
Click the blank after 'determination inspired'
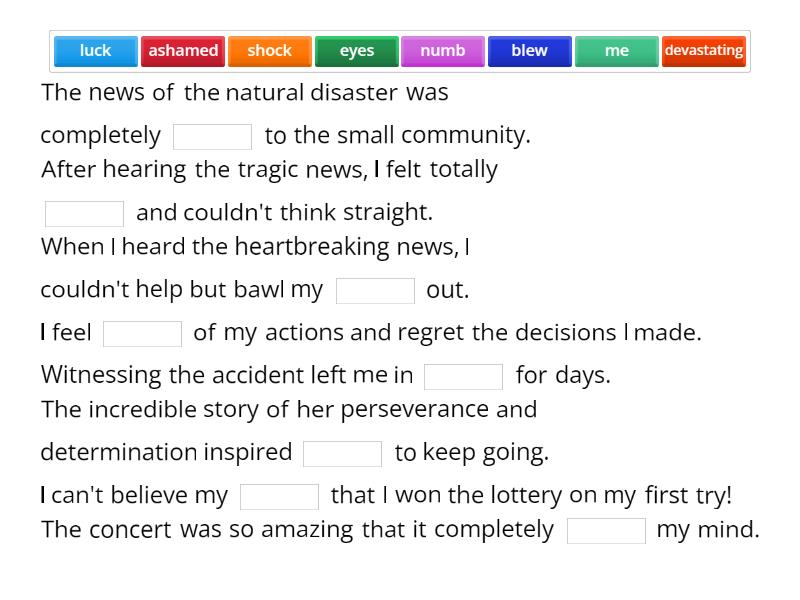pyautogui.click(x=340, y=451)
